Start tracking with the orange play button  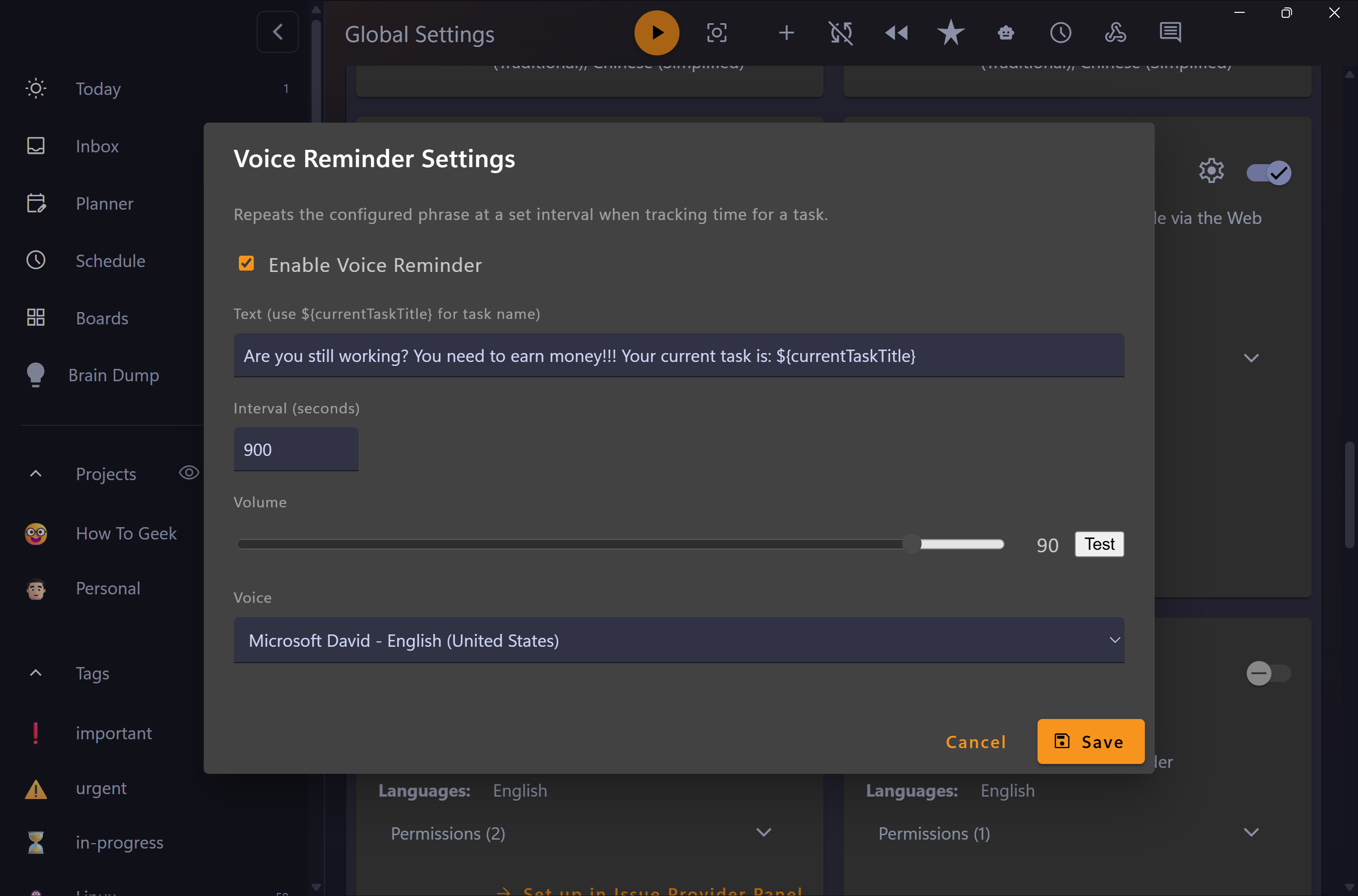(657, 33)
